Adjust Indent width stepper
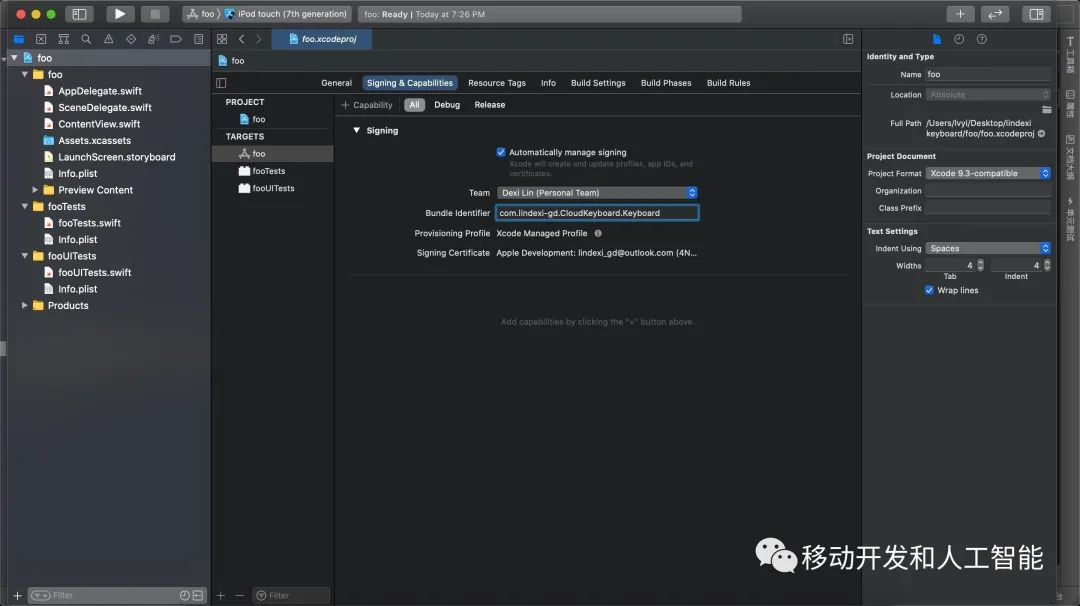Screen dimensions: 1080x606 (x=1047, y=265)
